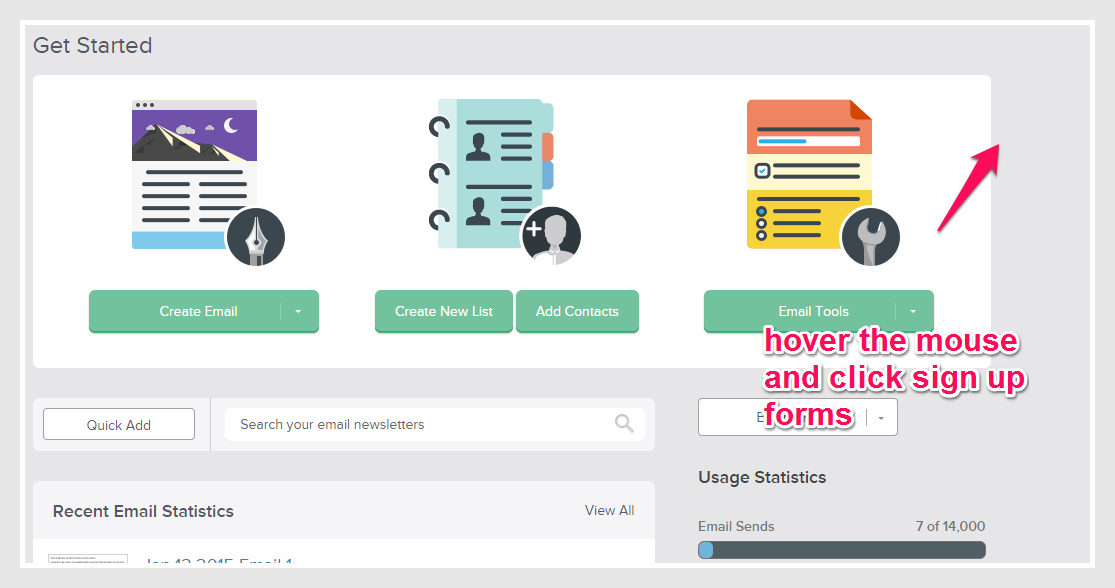This screenshot has height=588, width=1115.
Task: Click the Email Tools button
Action: (x=800, y=311)
